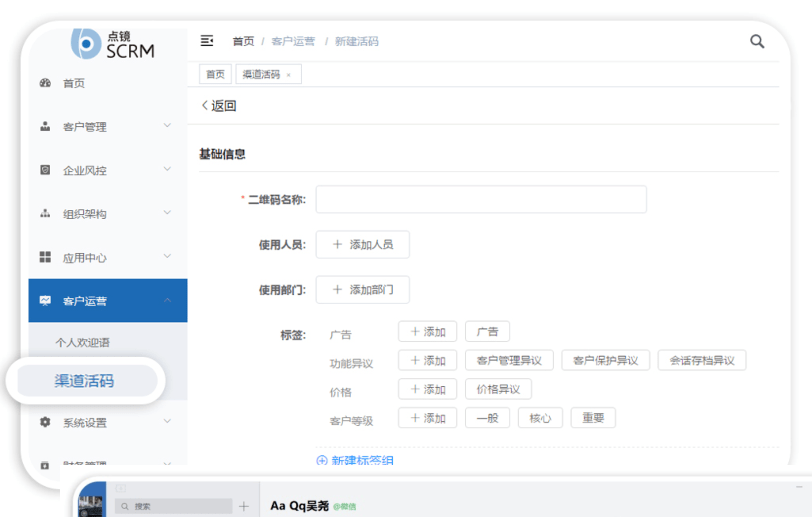Expand the 应用中心 menu chevron
812x517 pixels.
pyautogui.click(x=167, y=256)
